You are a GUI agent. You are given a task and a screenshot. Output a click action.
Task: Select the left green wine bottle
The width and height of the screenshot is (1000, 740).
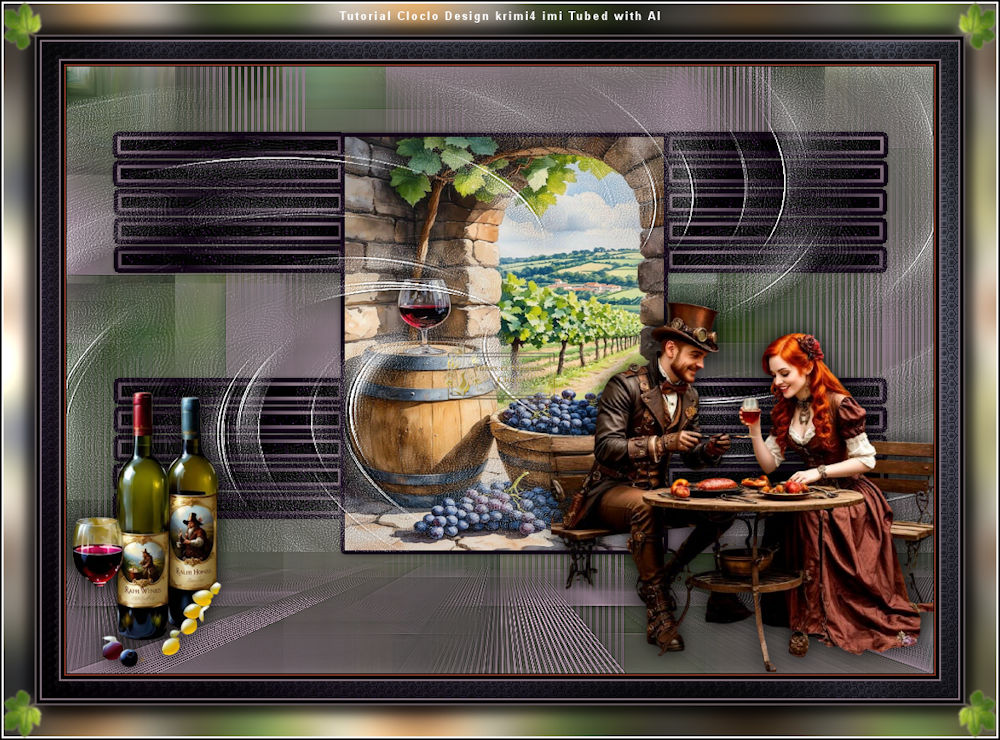click(142, 520)
